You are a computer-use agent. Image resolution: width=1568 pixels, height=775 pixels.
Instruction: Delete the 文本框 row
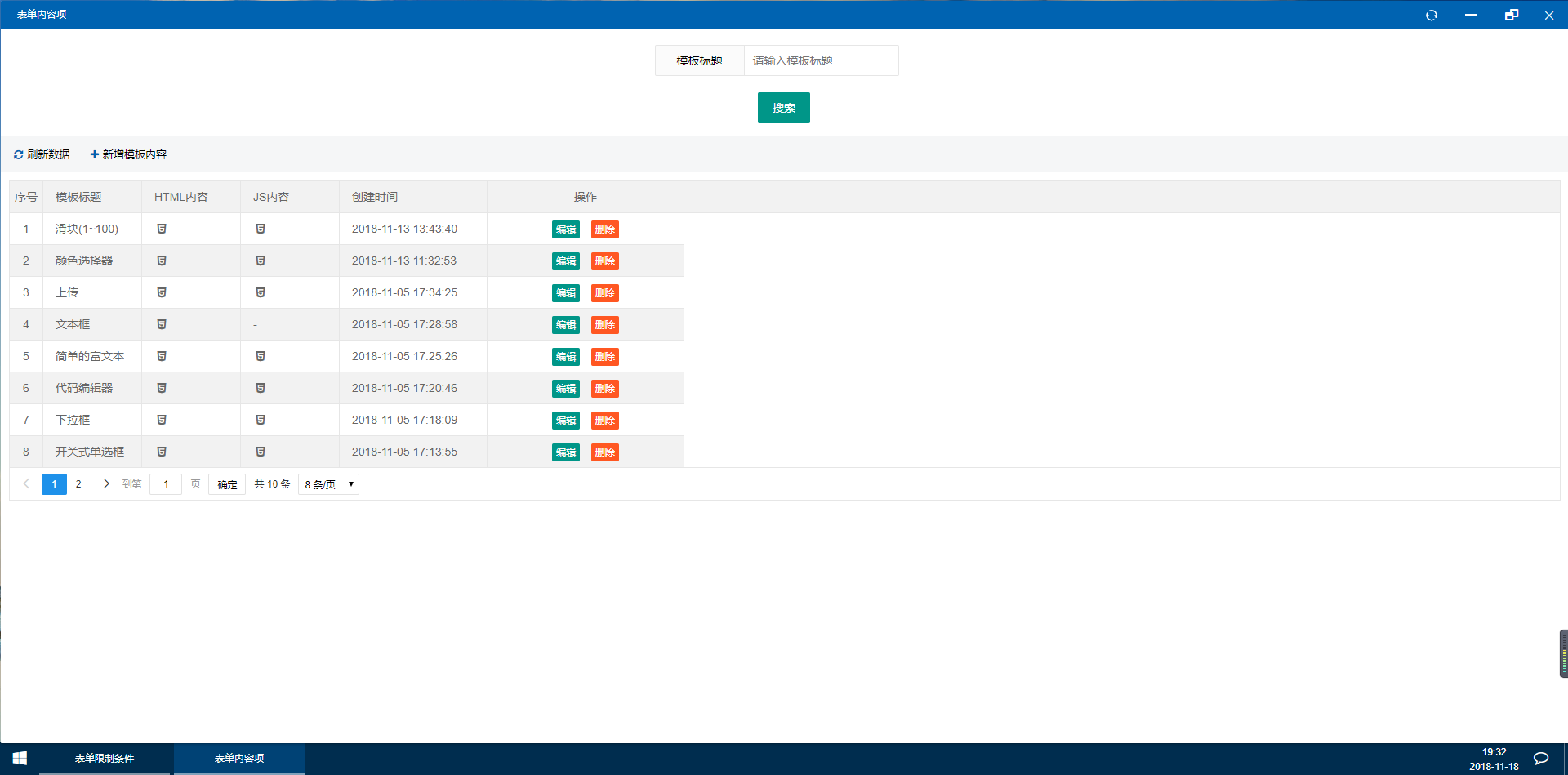pos(605,325)
